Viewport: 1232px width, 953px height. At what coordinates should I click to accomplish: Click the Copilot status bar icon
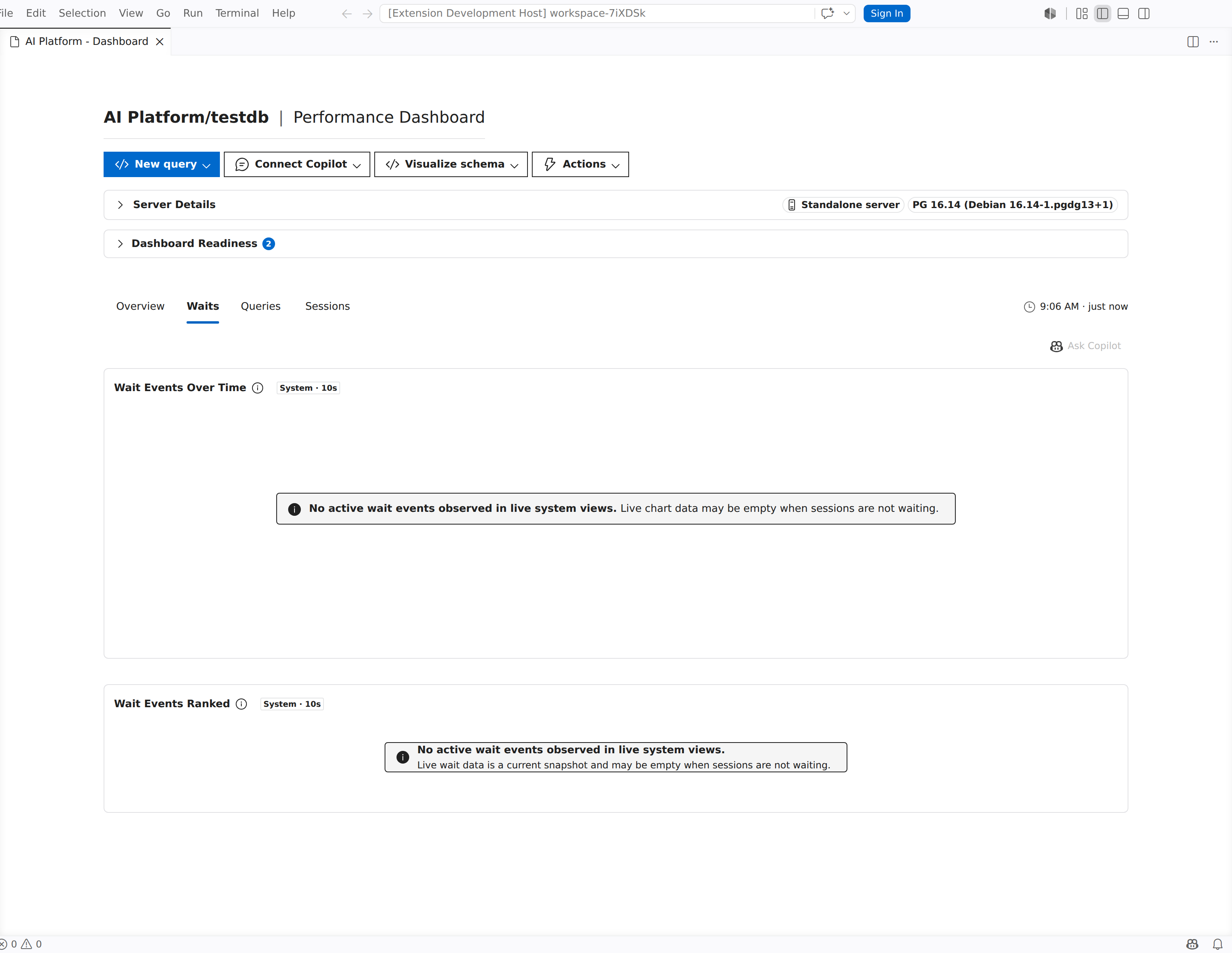(1192, 944)
